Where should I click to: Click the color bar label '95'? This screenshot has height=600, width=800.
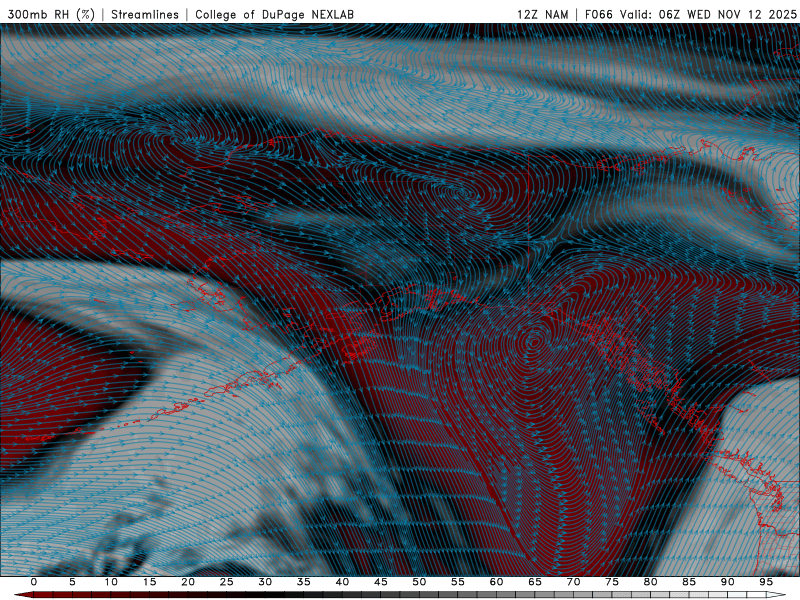[766, 582]
